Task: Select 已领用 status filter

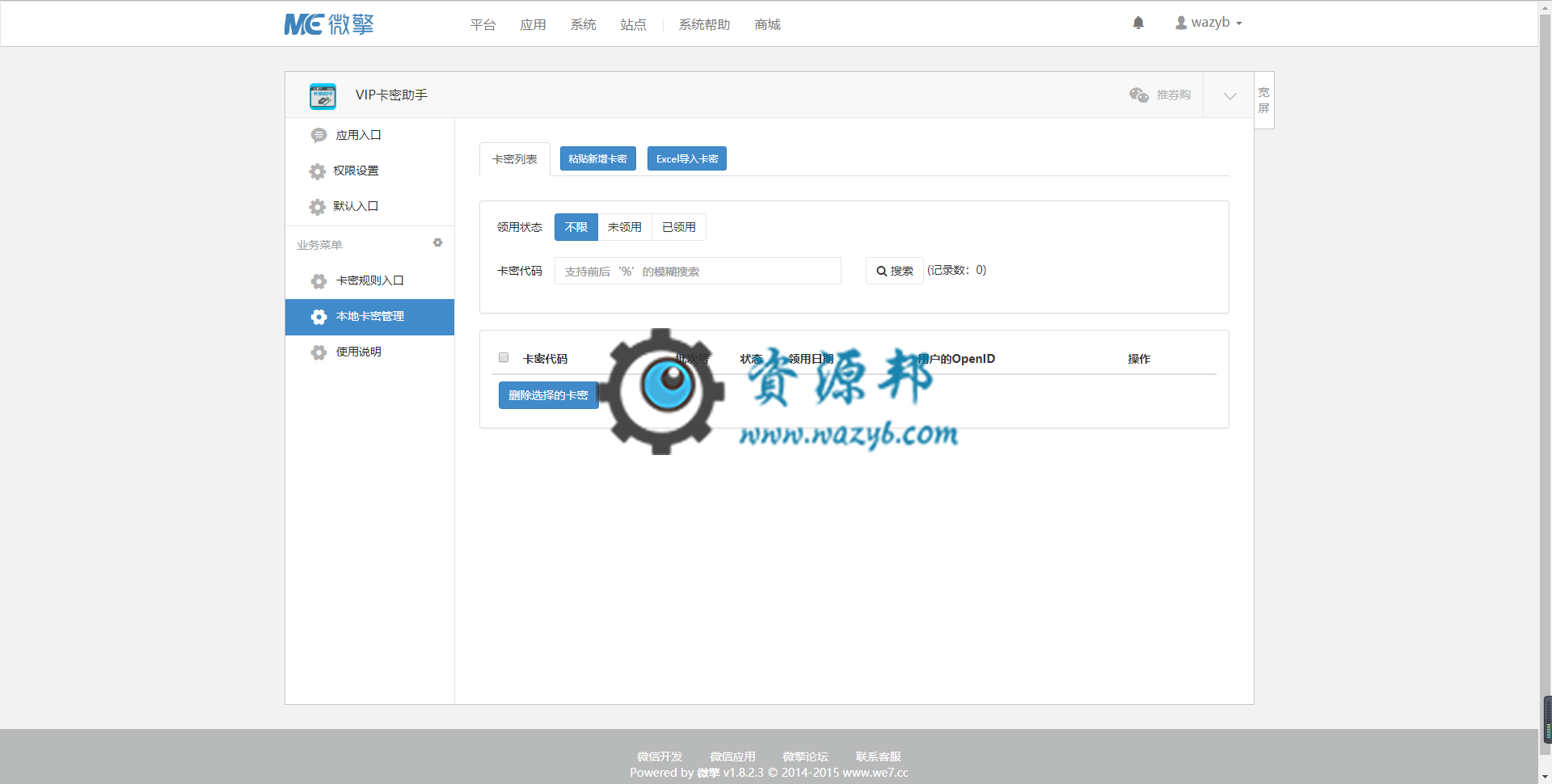Action: (x=679, y=227)
